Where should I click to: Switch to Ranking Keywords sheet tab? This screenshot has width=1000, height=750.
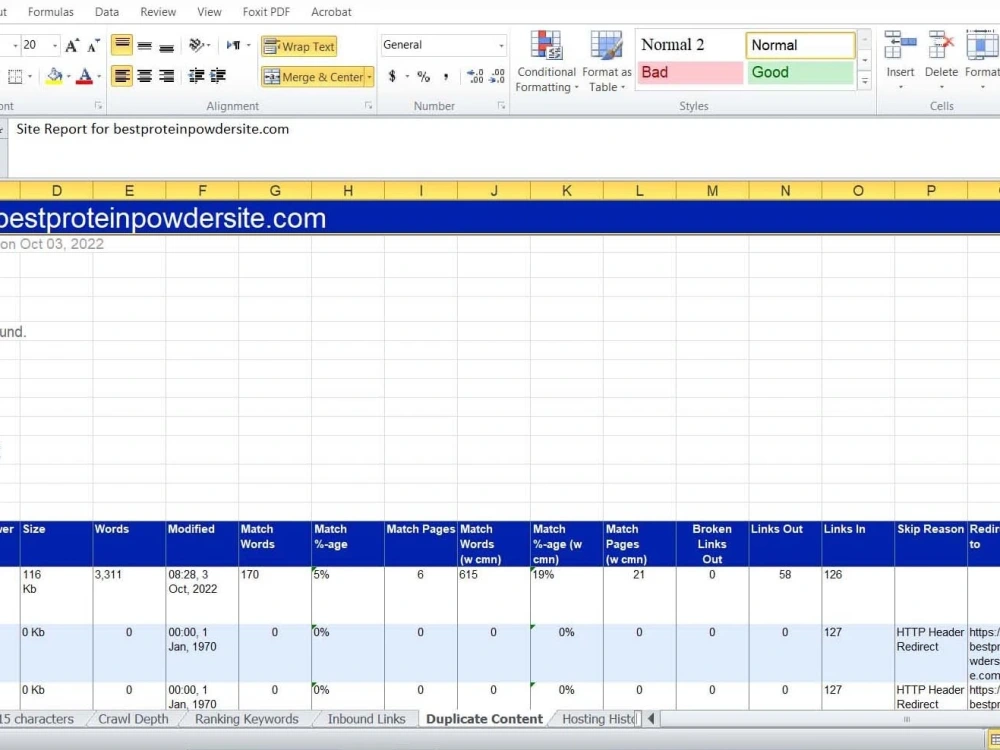(x=246, y=719)
